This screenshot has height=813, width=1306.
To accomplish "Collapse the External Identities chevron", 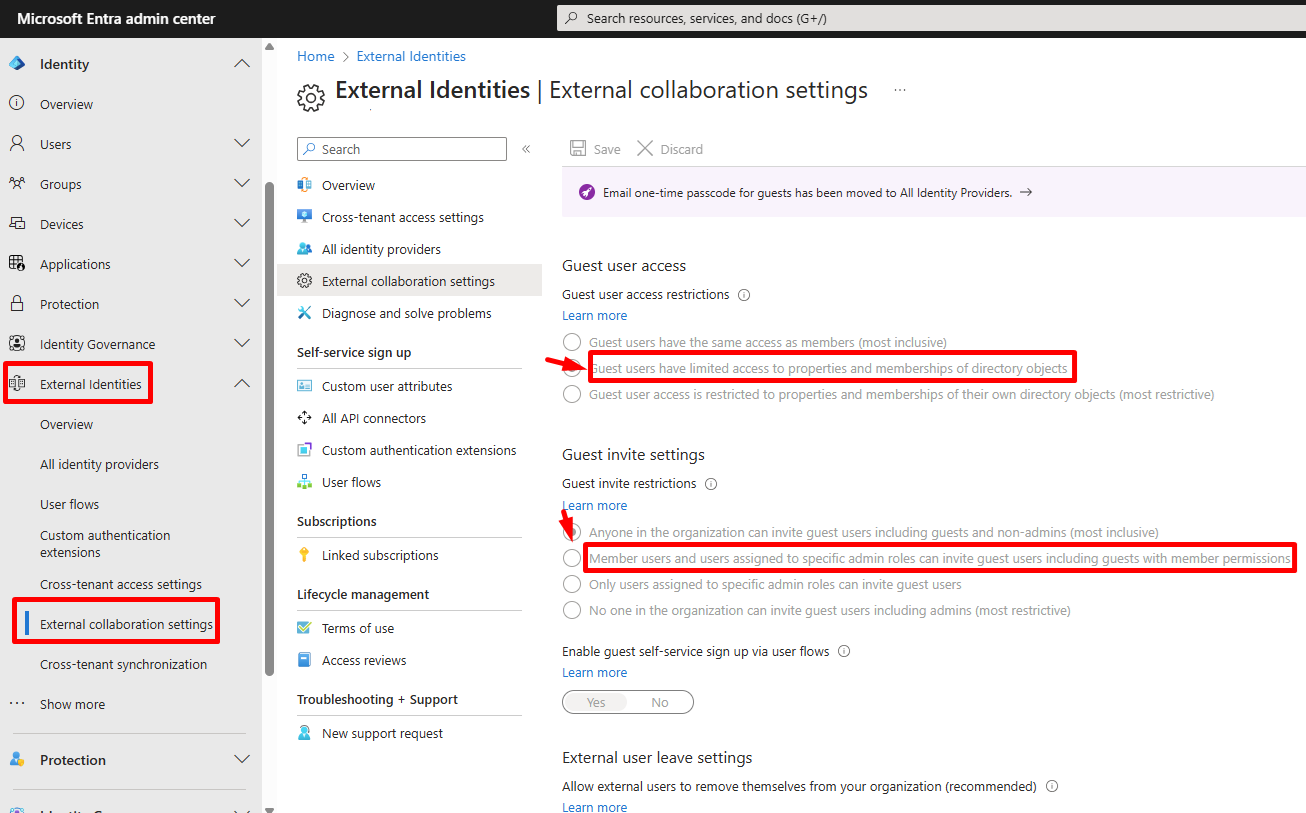I will pyautogui.click(x=242, y=383).
